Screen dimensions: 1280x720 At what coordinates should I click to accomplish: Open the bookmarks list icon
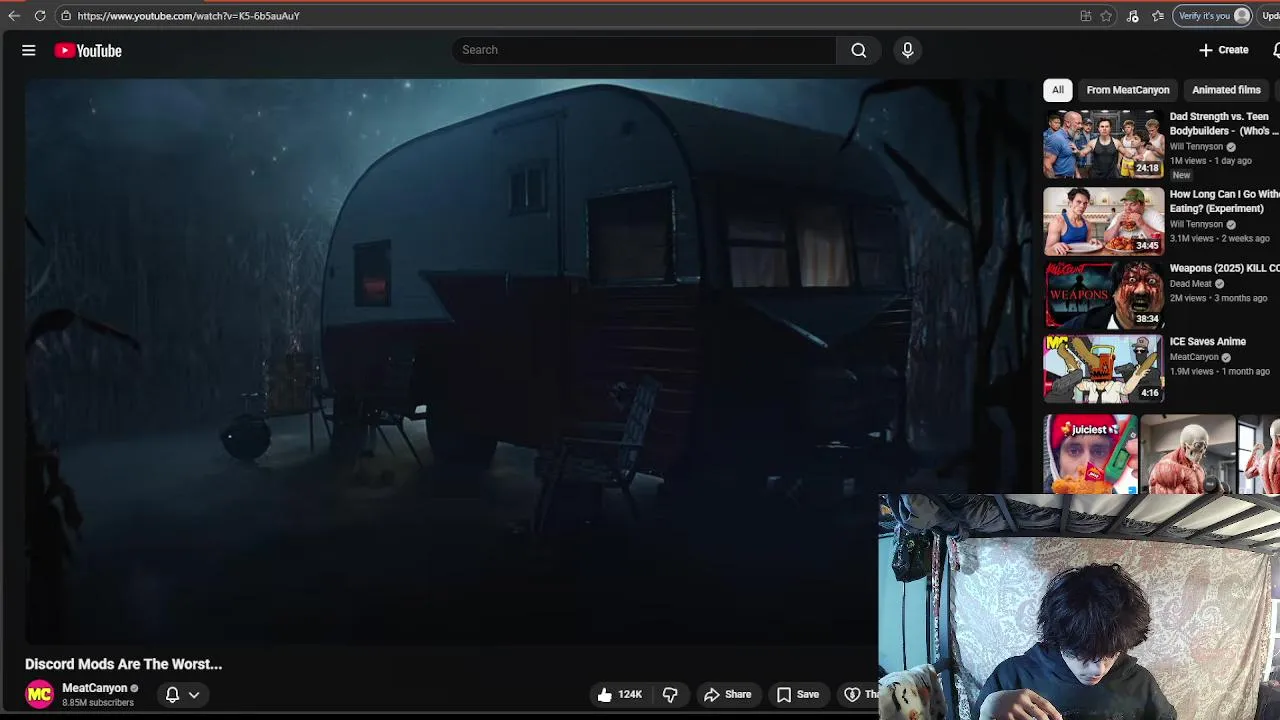click(1157, 16)
